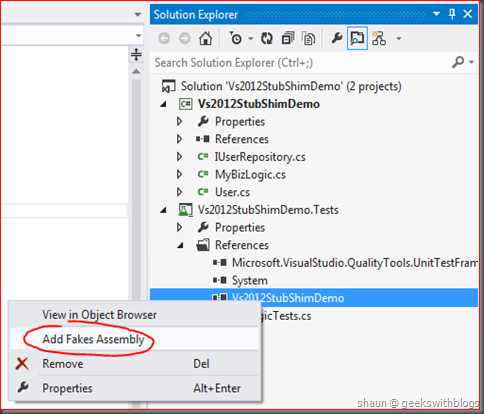Refresh the Solution Explorer

tap(267, 39)
